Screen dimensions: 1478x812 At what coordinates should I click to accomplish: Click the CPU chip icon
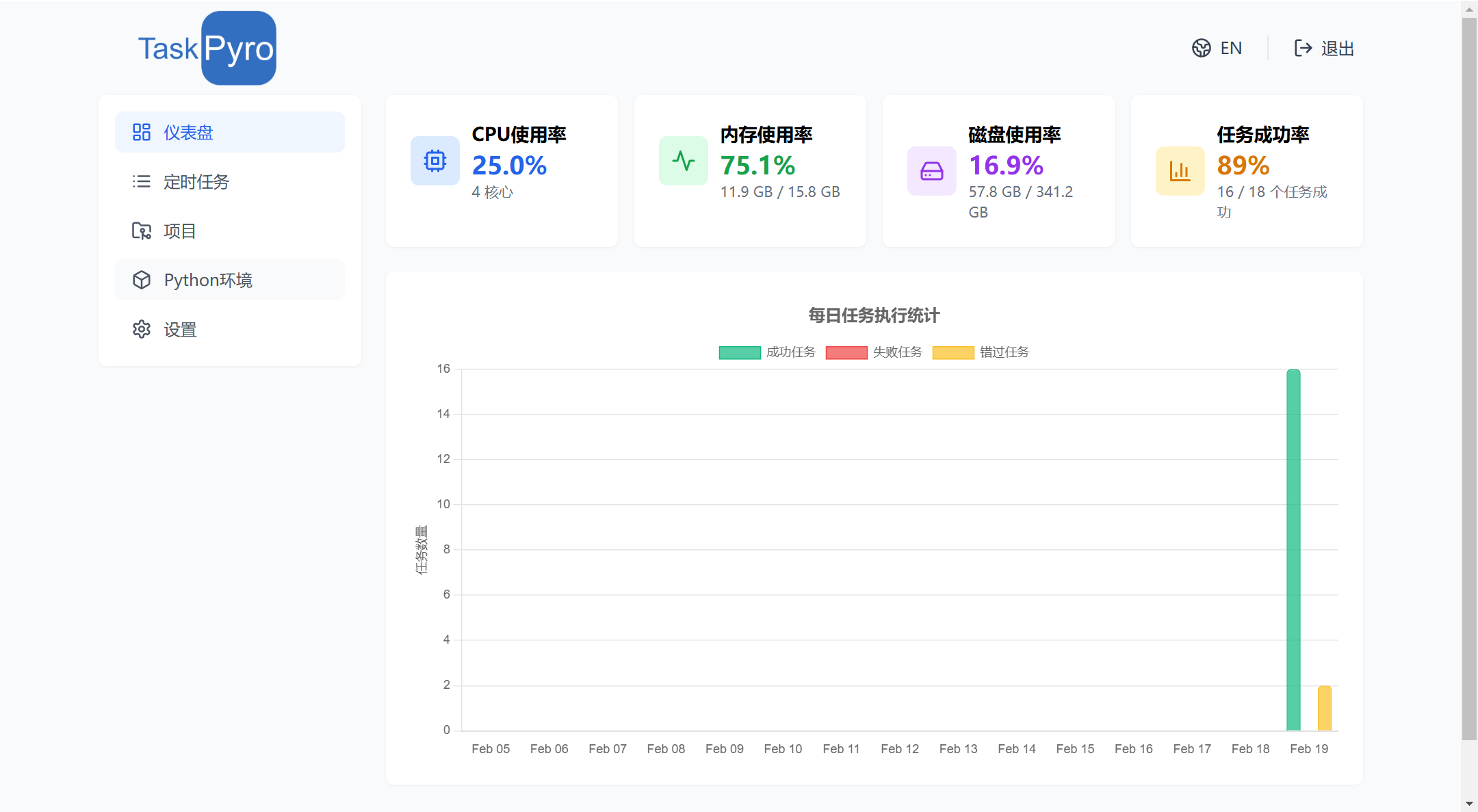click(x=435, y=161)
